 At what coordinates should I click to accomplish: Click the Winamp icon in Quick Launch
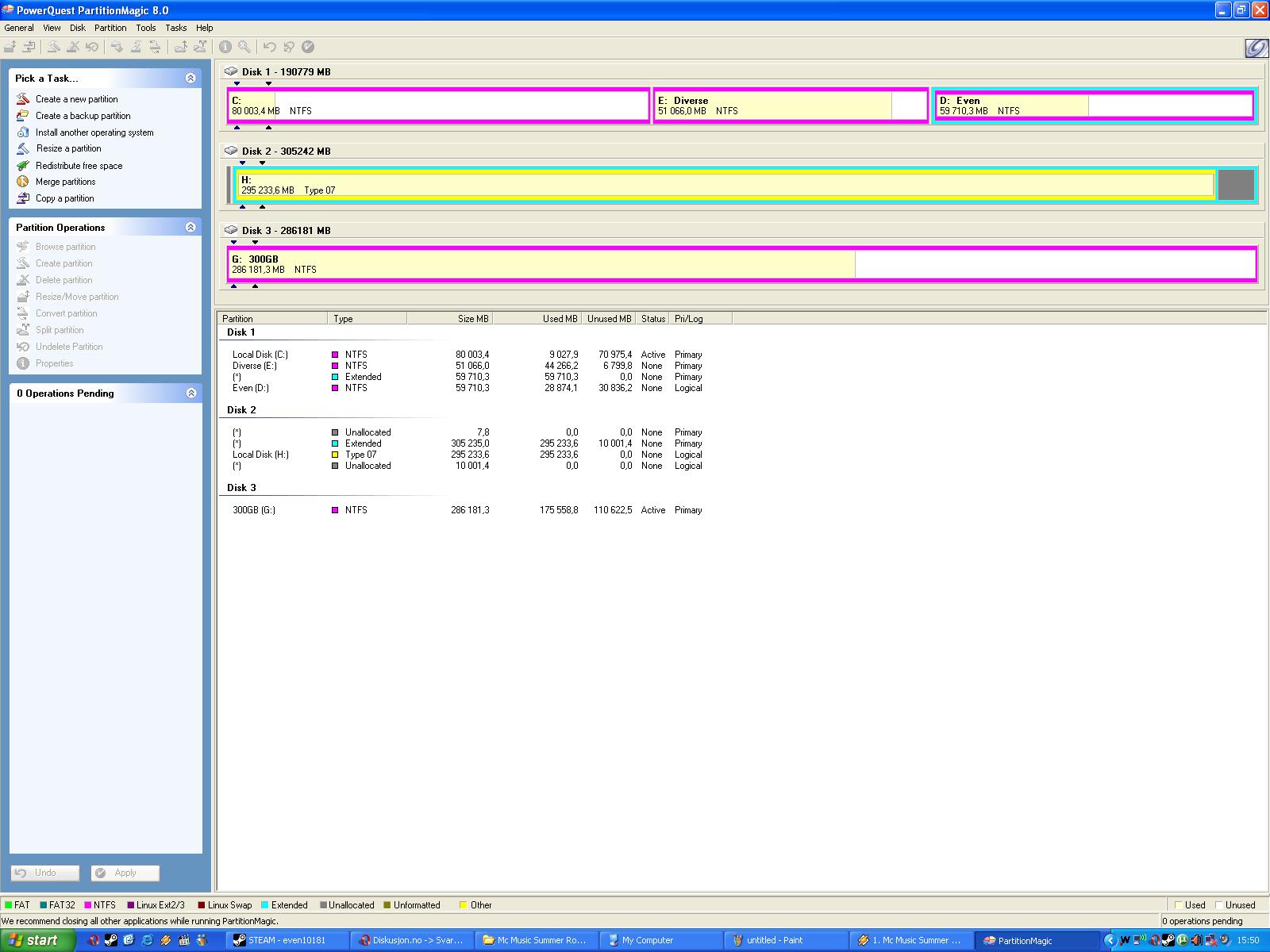(x=166, y=941)
